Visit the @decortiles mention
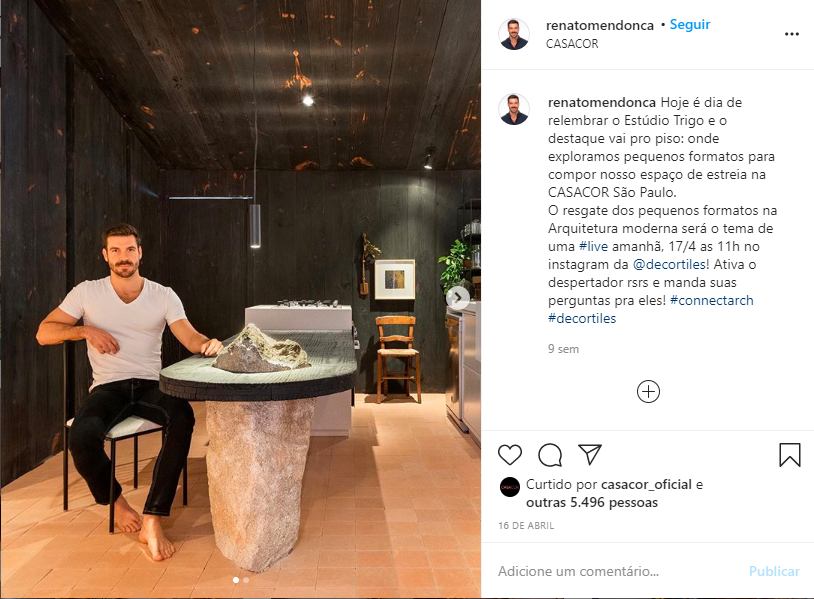 pyautogui.click(x=669, y=265)
